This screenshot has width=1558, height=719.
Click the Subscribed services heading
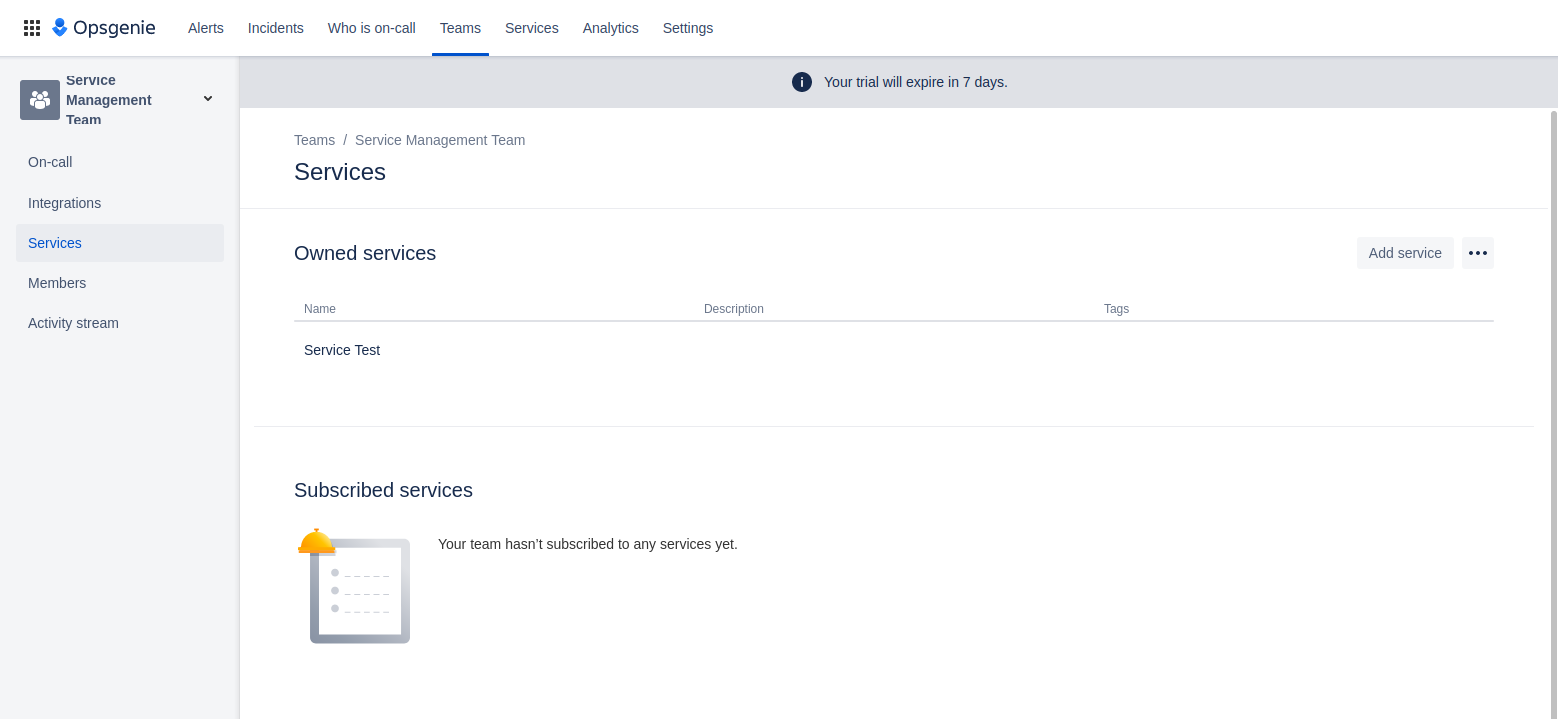[383, 490]
